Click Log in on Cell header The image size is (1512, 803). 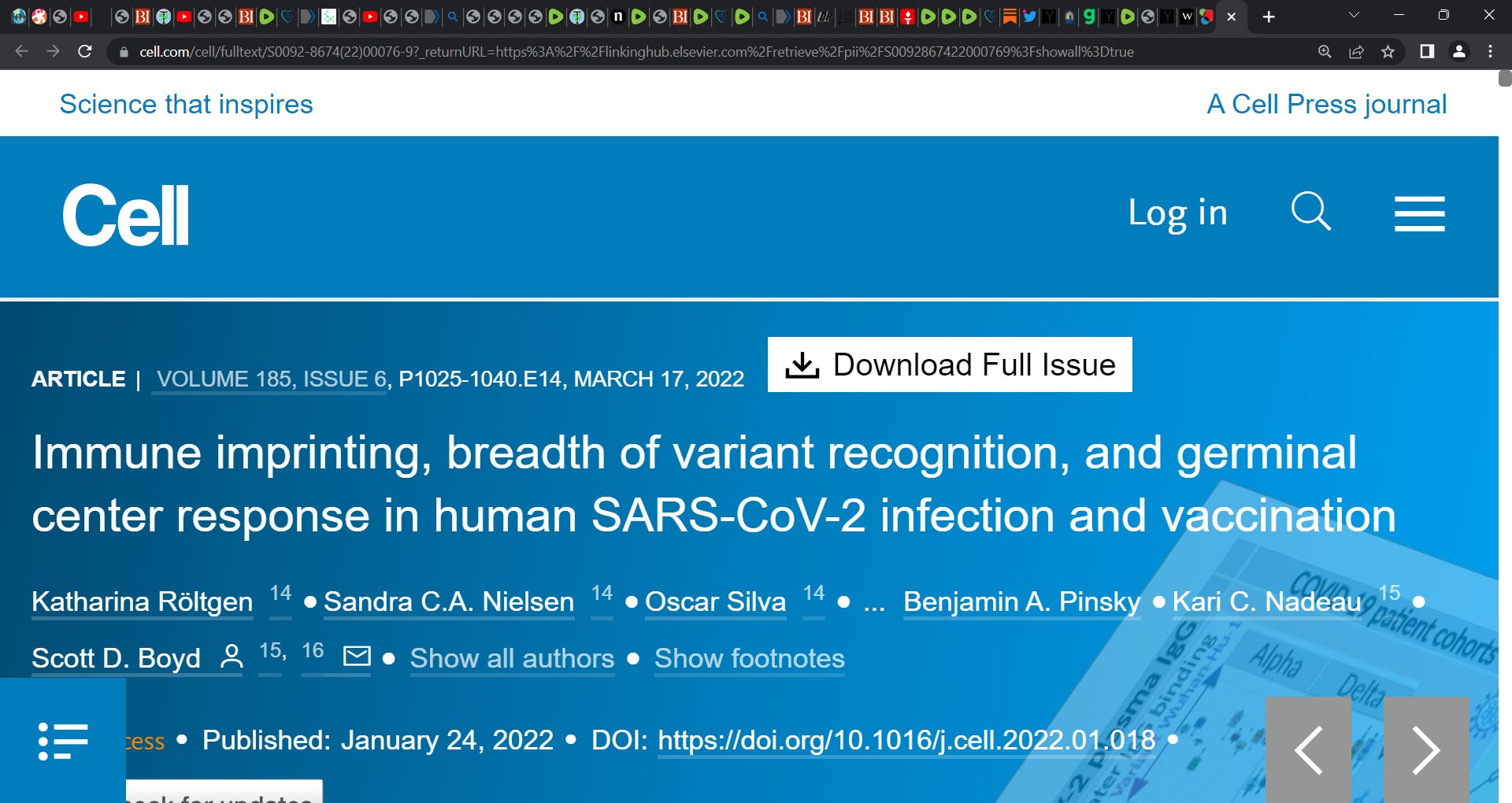click(1177, 213)
